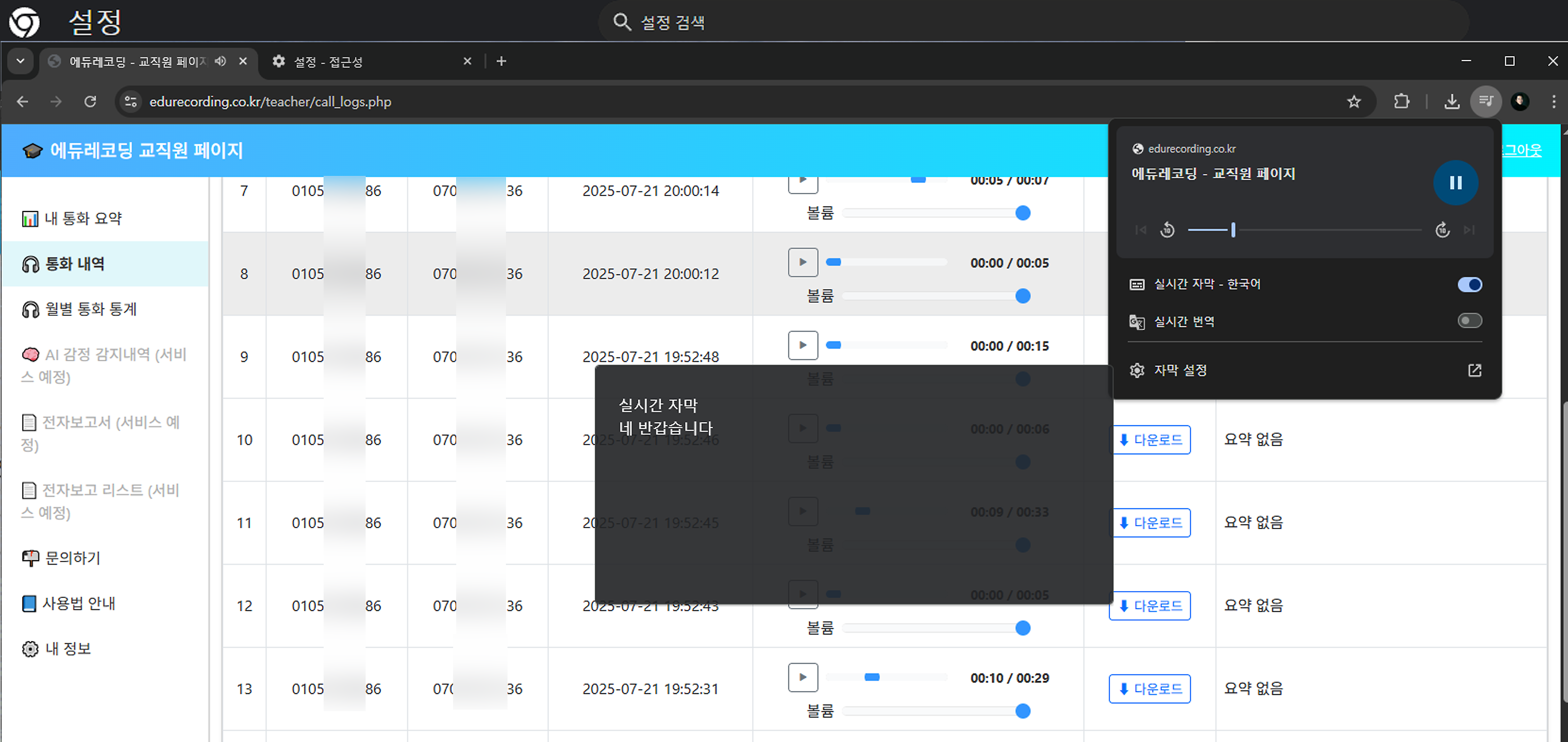Open the browser profile menu

tap(1520, 101)
